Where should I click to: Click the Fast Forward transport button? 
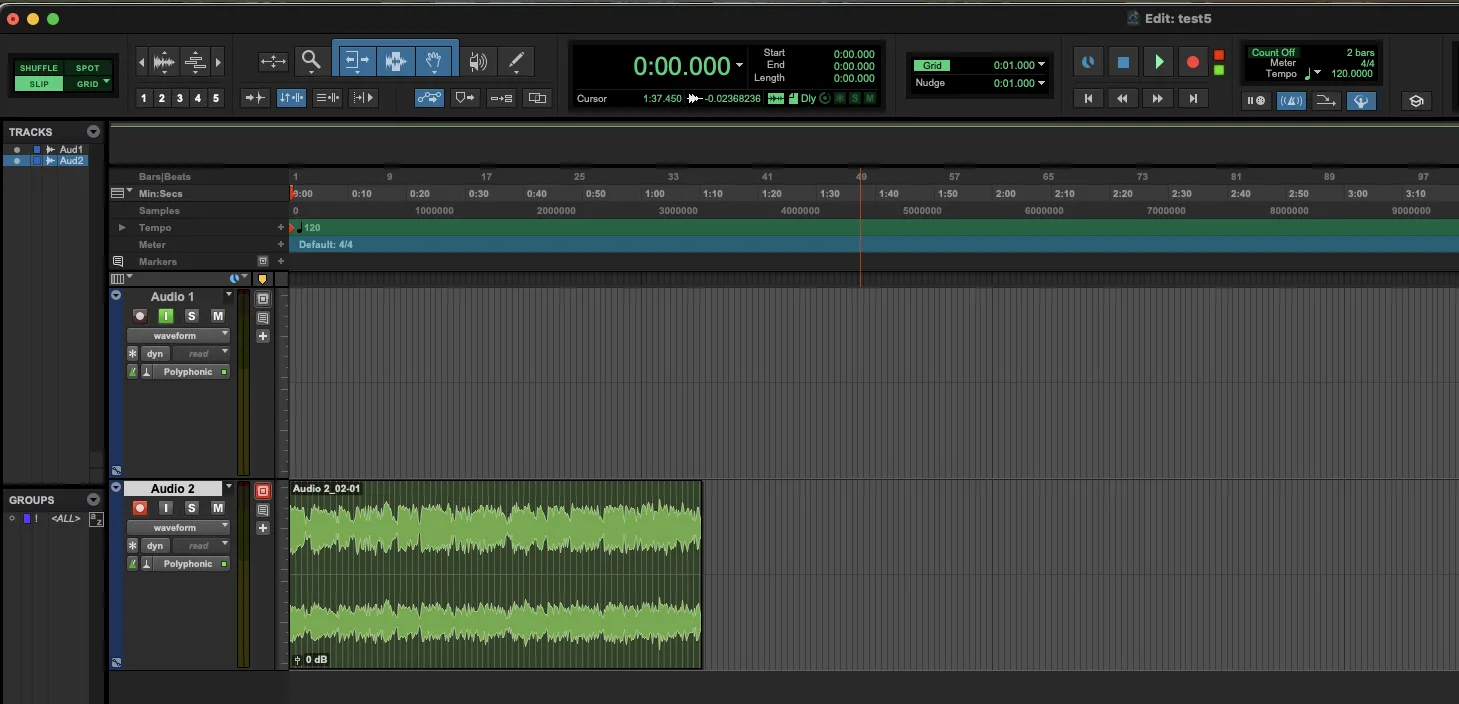point(1158,98)
